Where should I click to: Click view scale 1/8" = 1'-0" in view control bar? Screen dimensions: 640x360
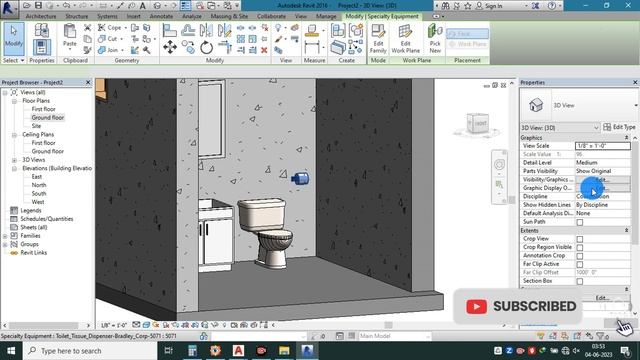coord(113,325)
